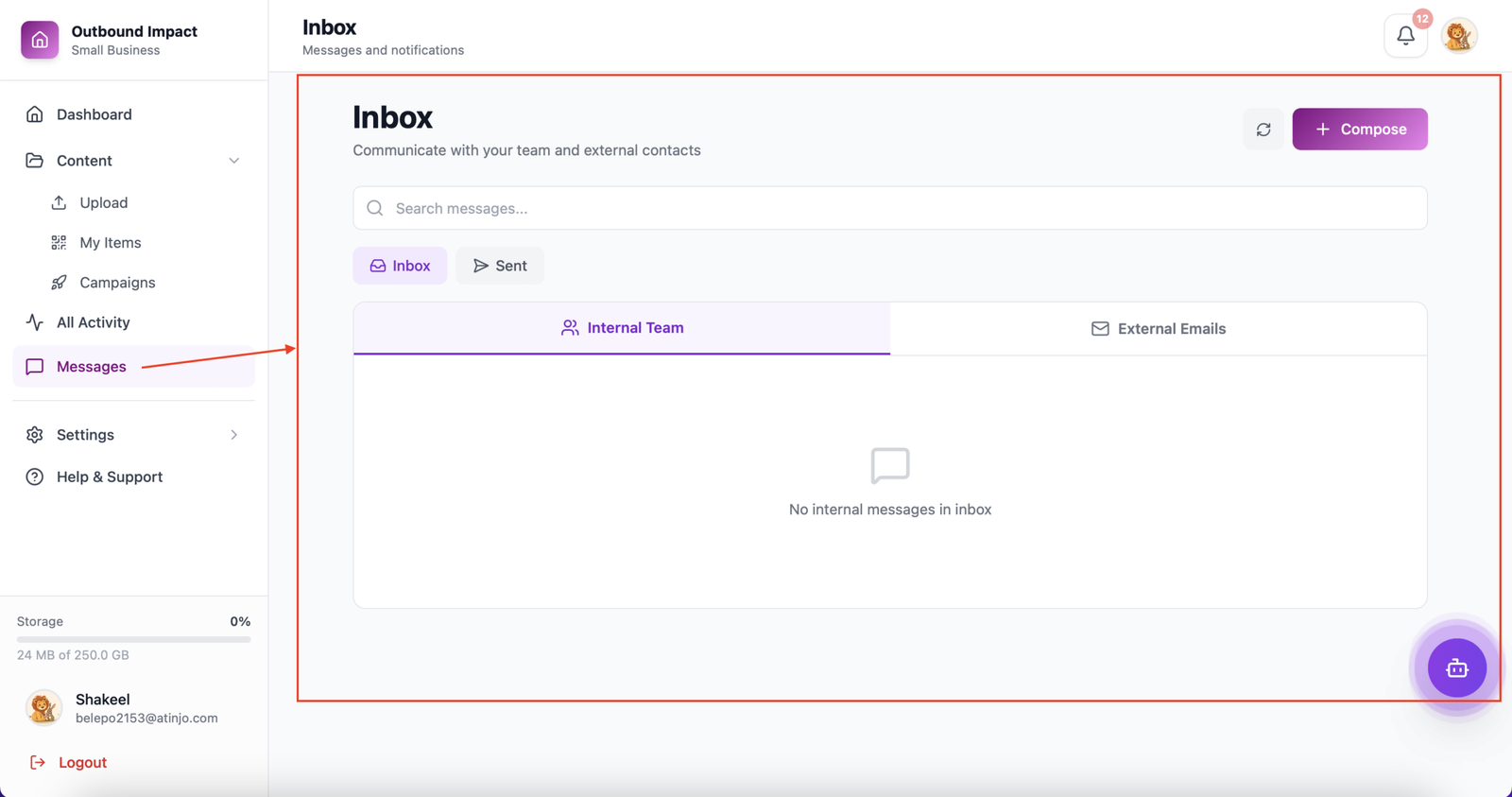Open Campaigns rocket item

pyautogui.click(x=116, y=283)
